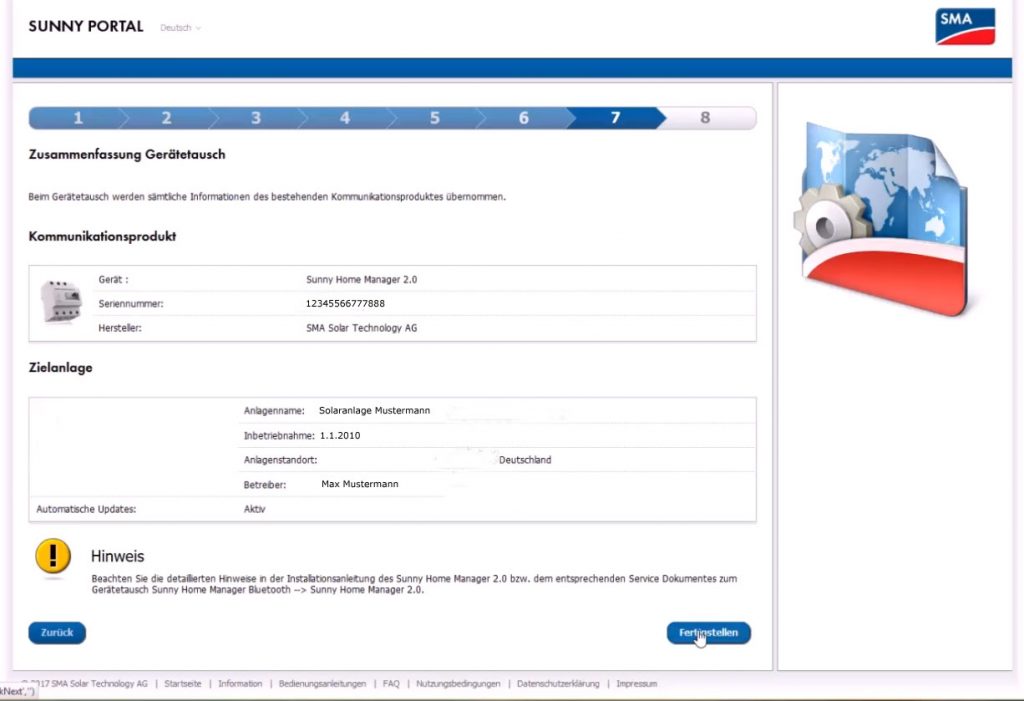Select wizard step 4
Screen dimensions: 1024x701
coord(345,117)
